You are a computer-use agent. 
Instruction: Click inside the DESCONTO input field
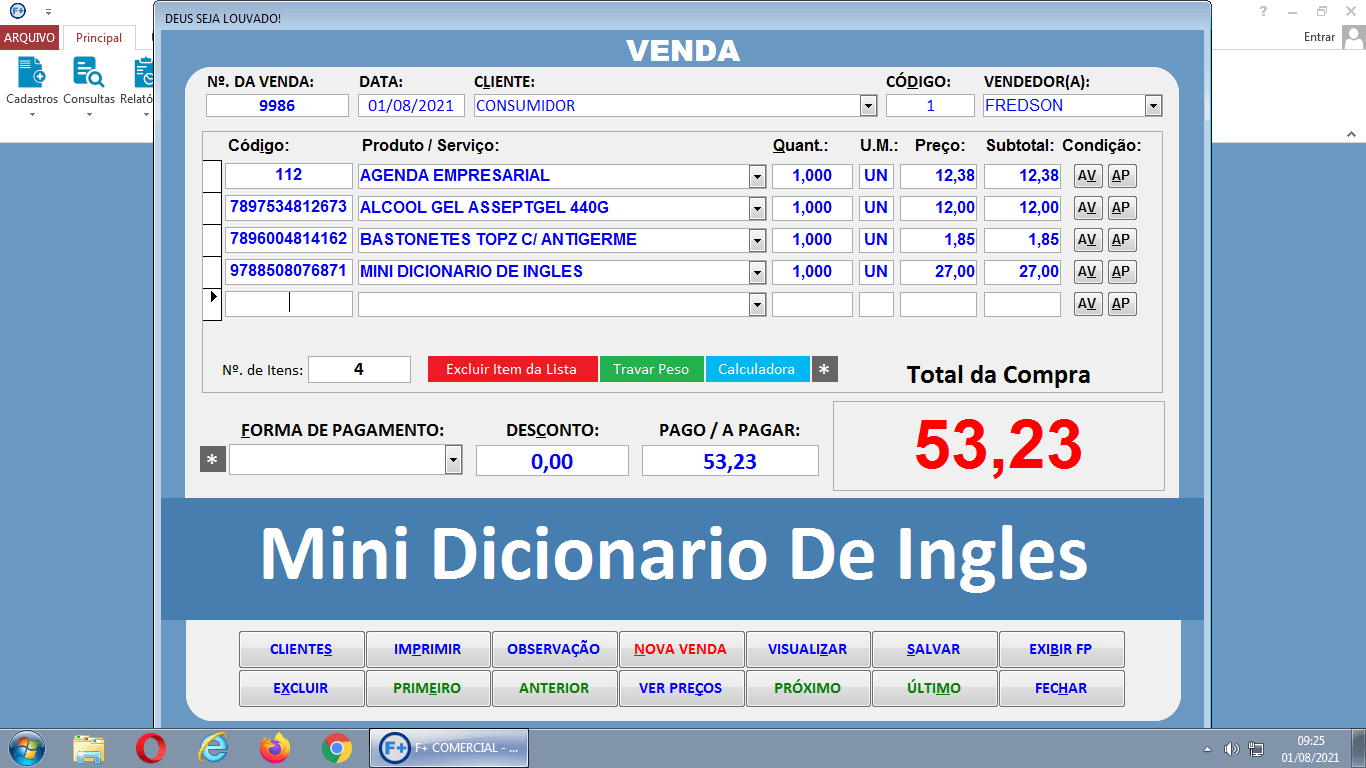551,460
